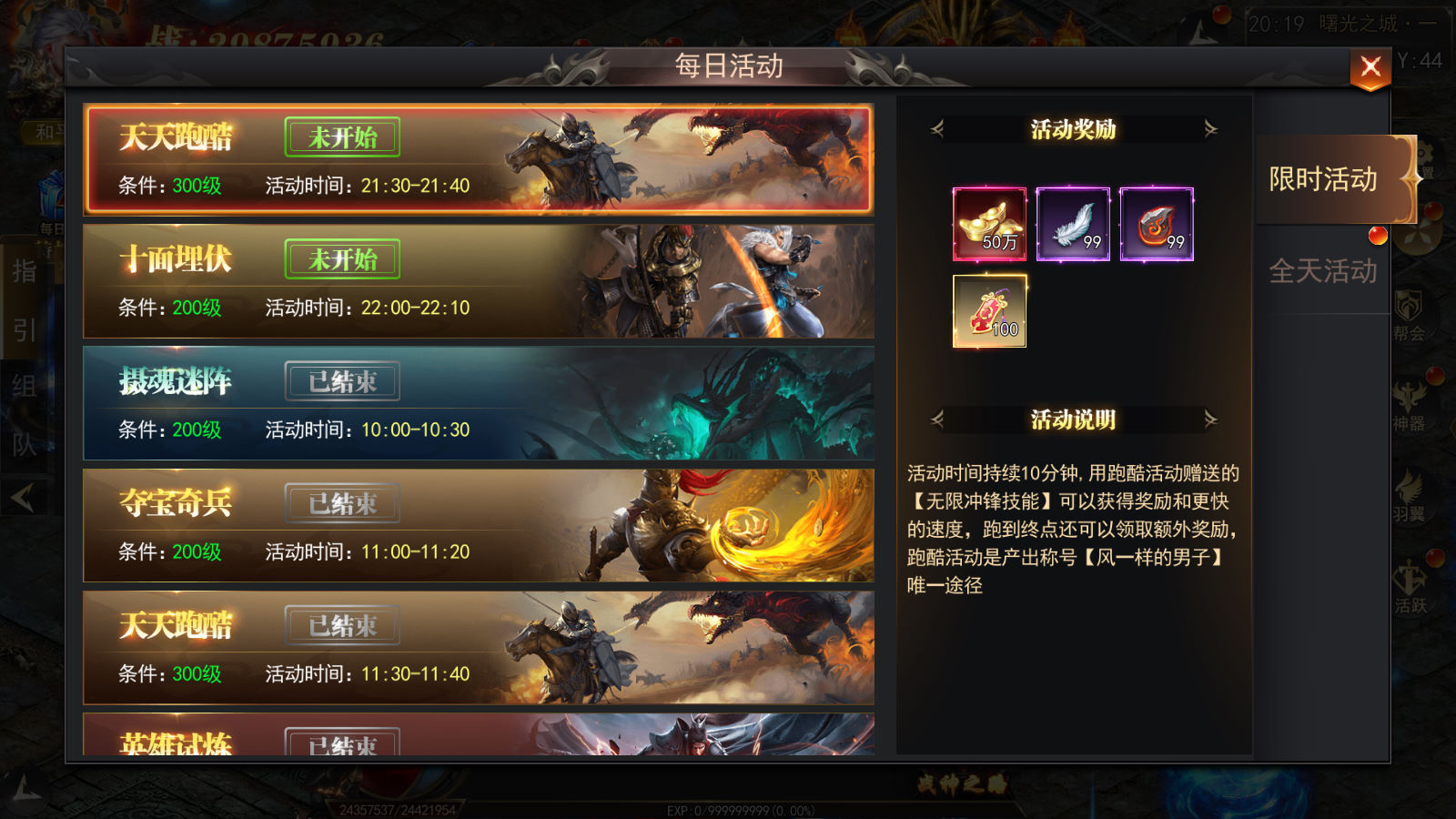The height and width of the screenshot is (819, 1456).
Task: Select the 天天跑酷 11:30 activity banner
Action: tap(479, 647)
